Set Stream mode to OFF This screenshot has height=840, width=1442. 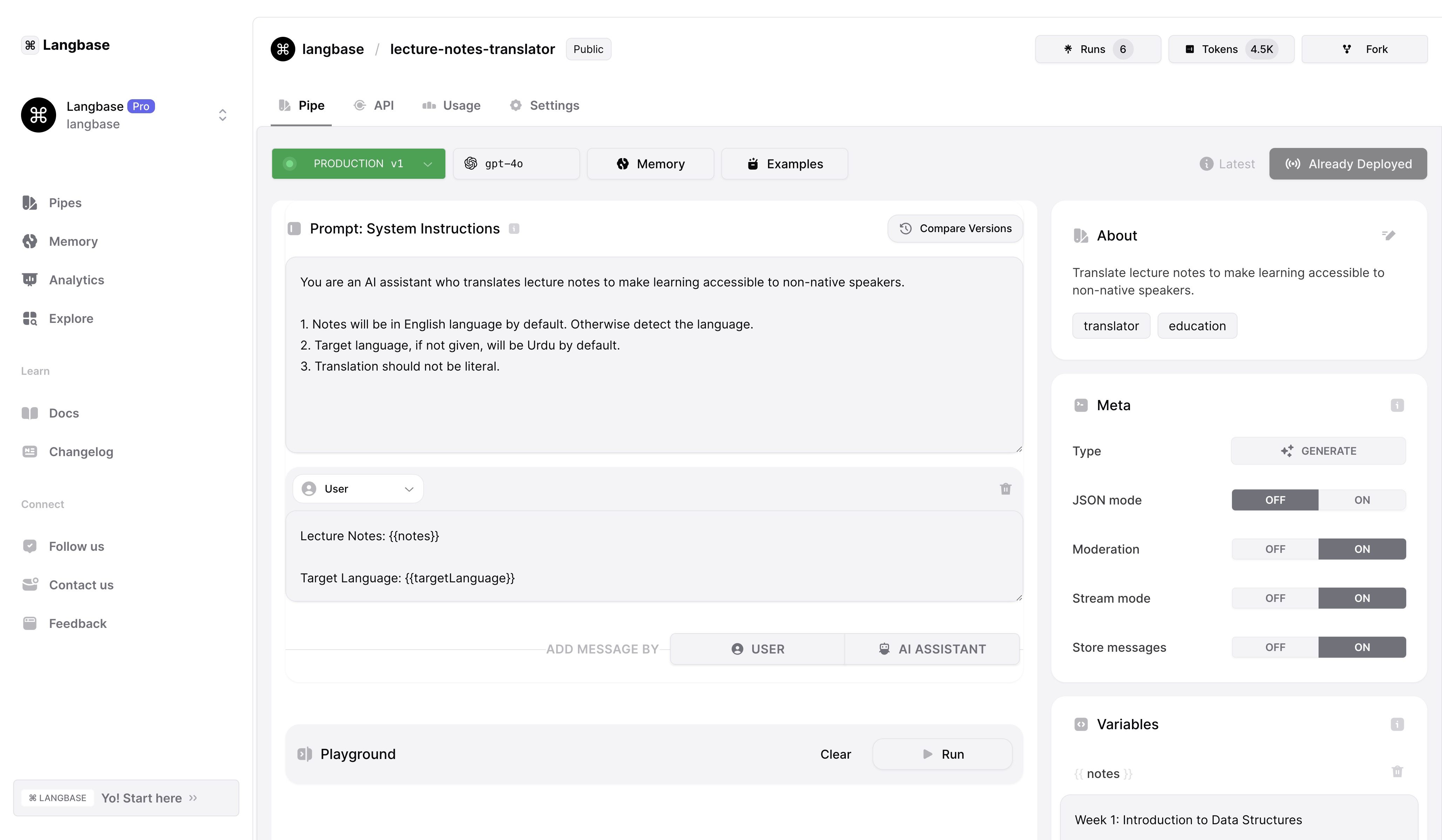[x=1275, y=598]
